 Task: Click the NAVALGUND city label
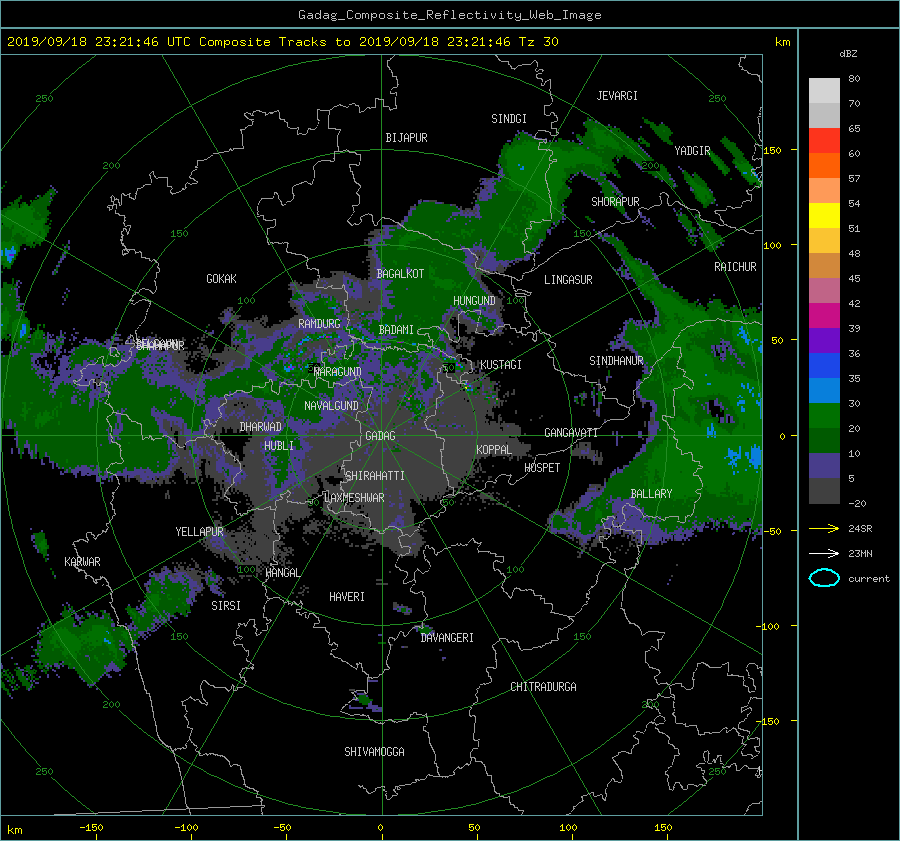pyautogui.click(x=331, y=406)
